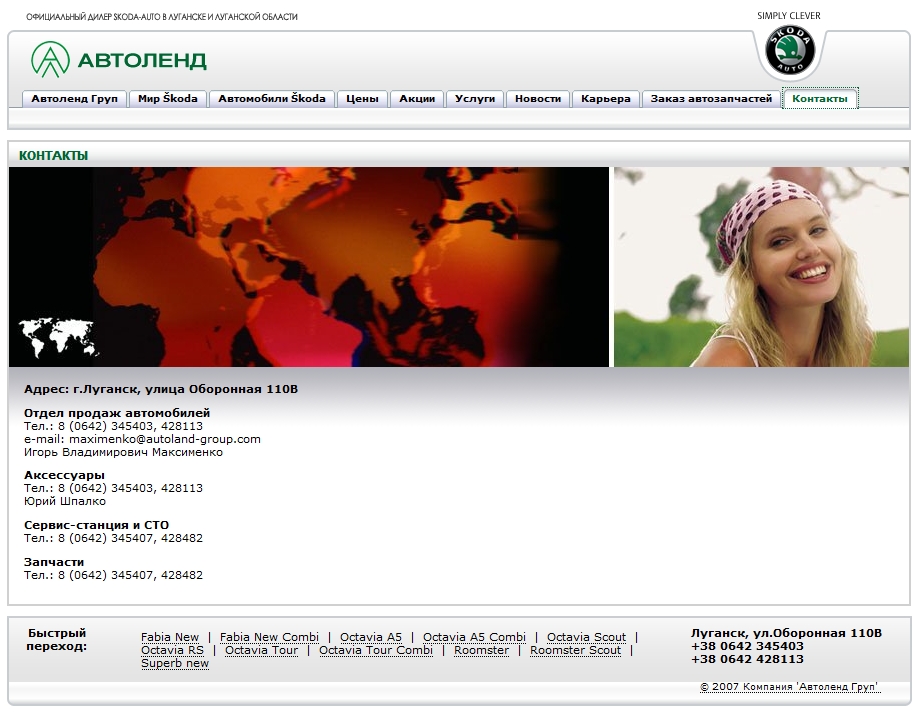Image resolution: width=918 pixels, height=713 pixels.
Task: Click the smiling woman banner photo
Action: (x=761, y=267)
